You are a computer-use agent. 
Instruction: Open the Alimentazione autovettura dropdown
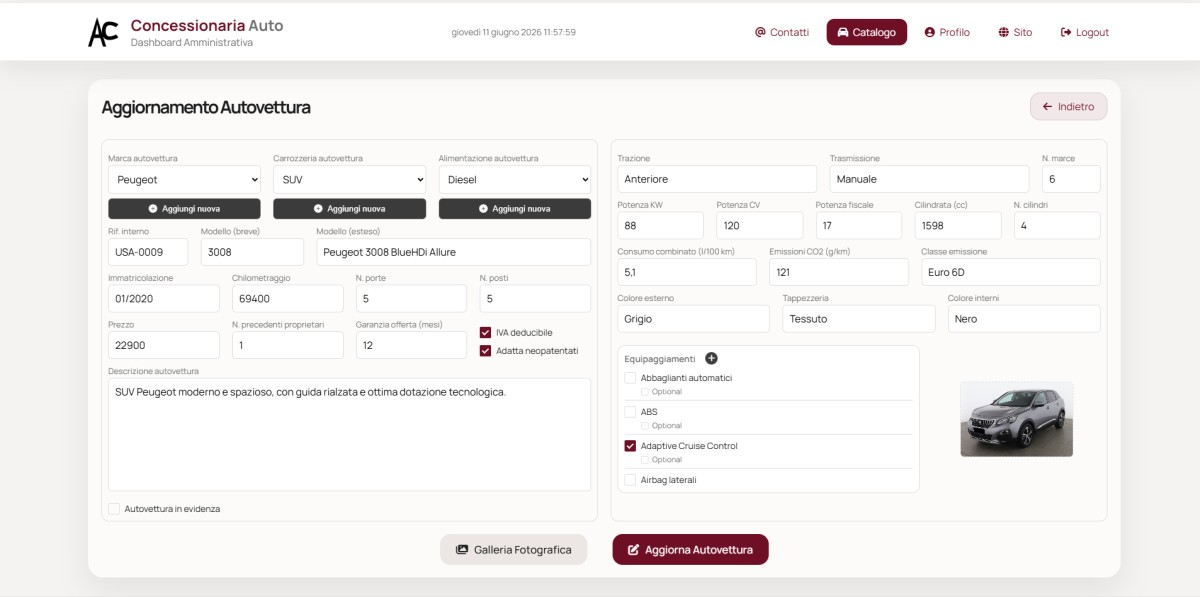point(515,180)
